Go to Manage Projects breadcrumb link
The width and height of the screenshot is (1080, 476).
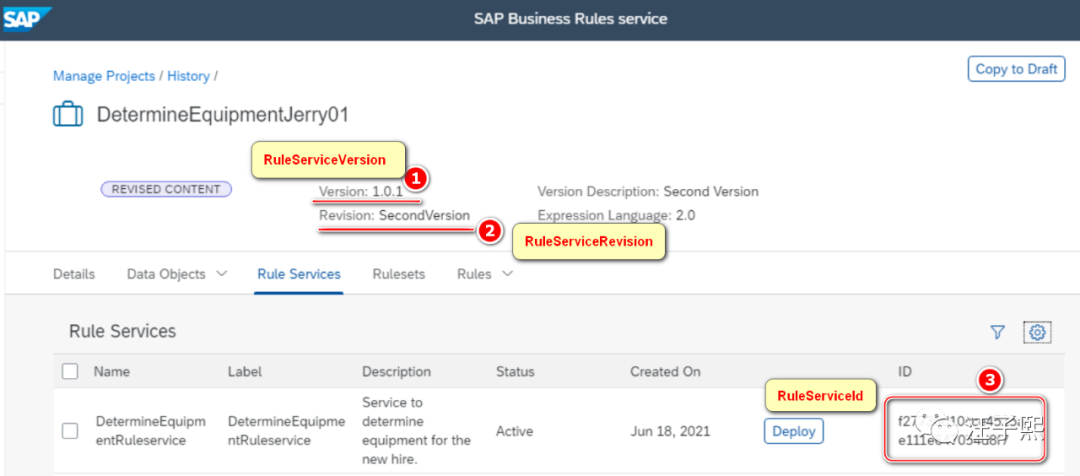(x=104, y=76)
